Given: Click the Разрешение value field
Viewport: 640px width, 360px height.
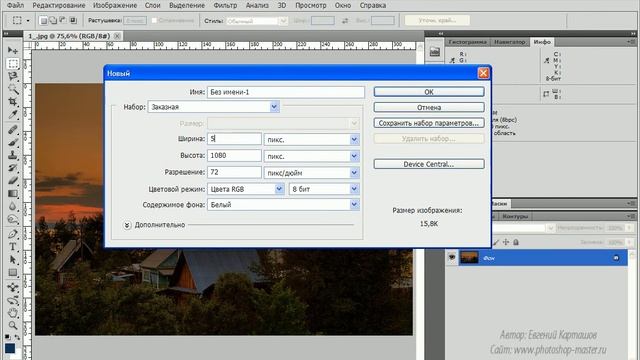Looking at the screenshot, I should pos(234,172).
